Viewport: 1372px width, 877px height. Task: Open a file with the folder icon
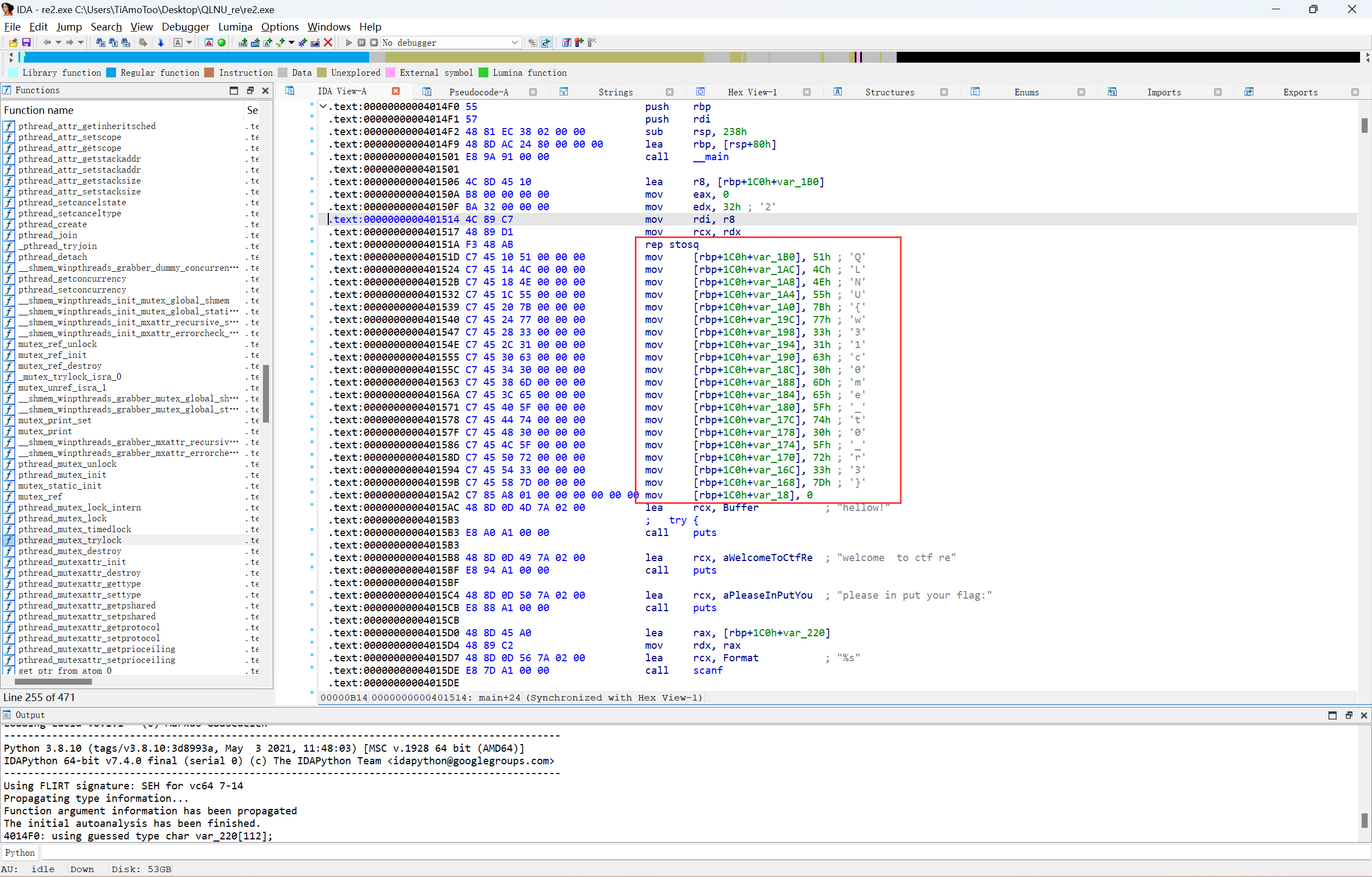click(x=13, y=43)
